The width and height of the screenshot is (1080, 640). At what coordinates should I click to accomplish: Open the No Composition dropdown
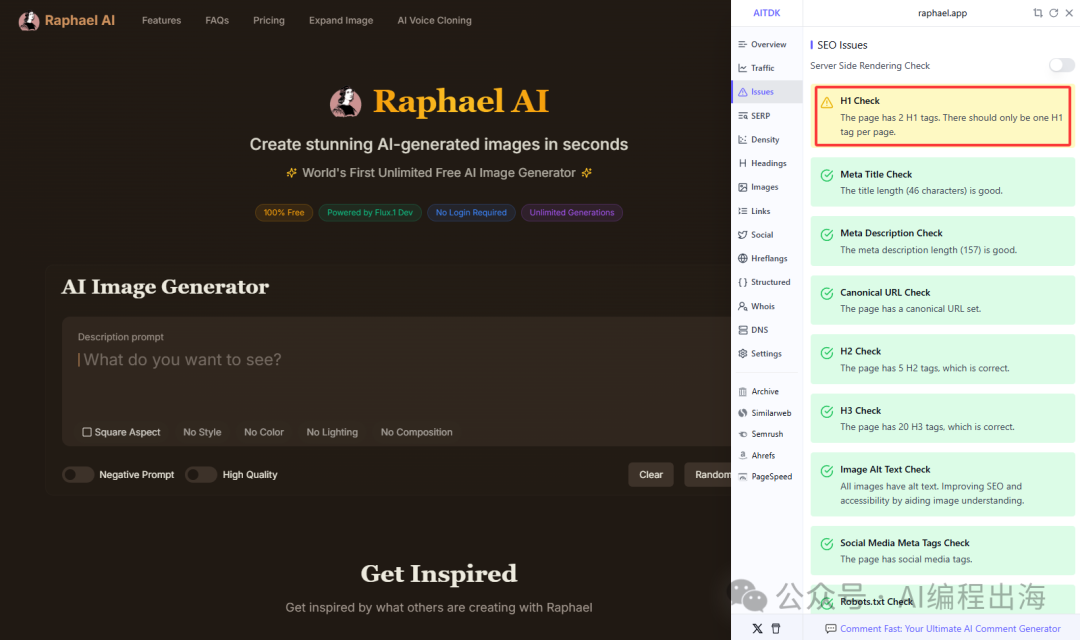pyautogui.click(x=416, y=432)
